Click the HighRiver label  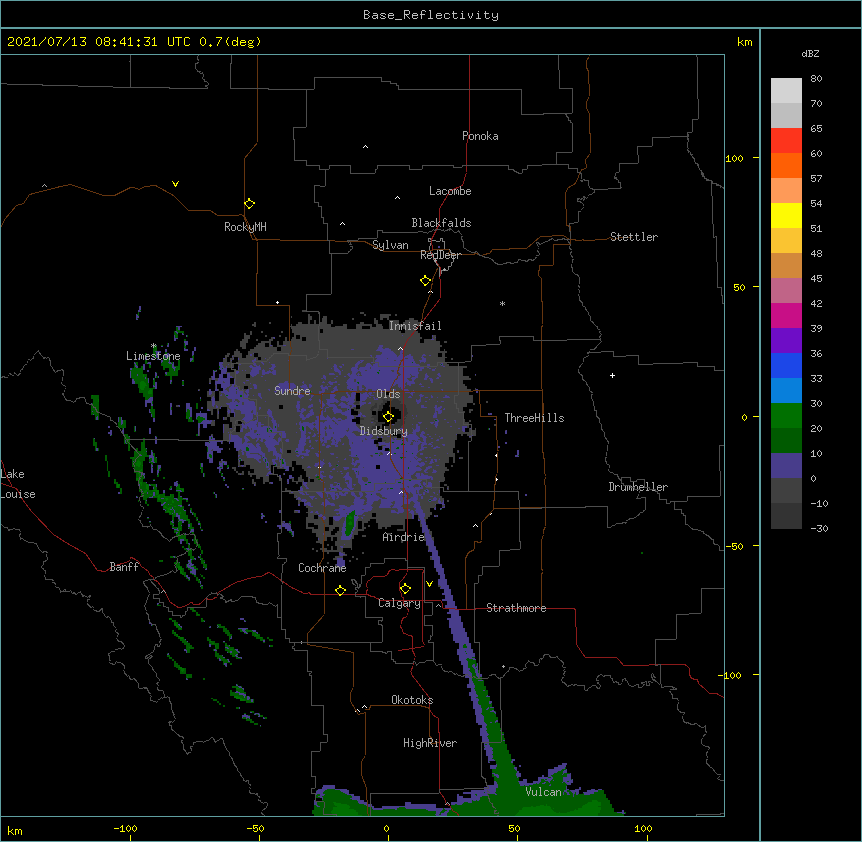coord(430,743)
